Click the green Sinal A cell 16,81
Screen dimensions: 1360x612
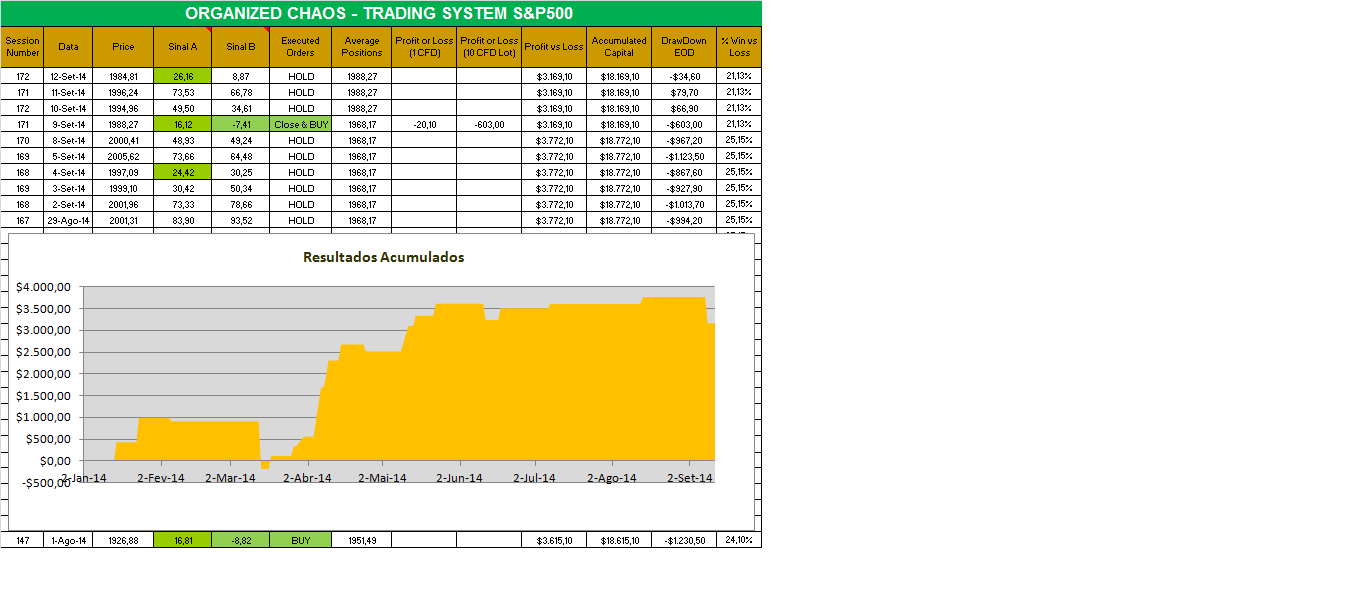coord(183,540)
